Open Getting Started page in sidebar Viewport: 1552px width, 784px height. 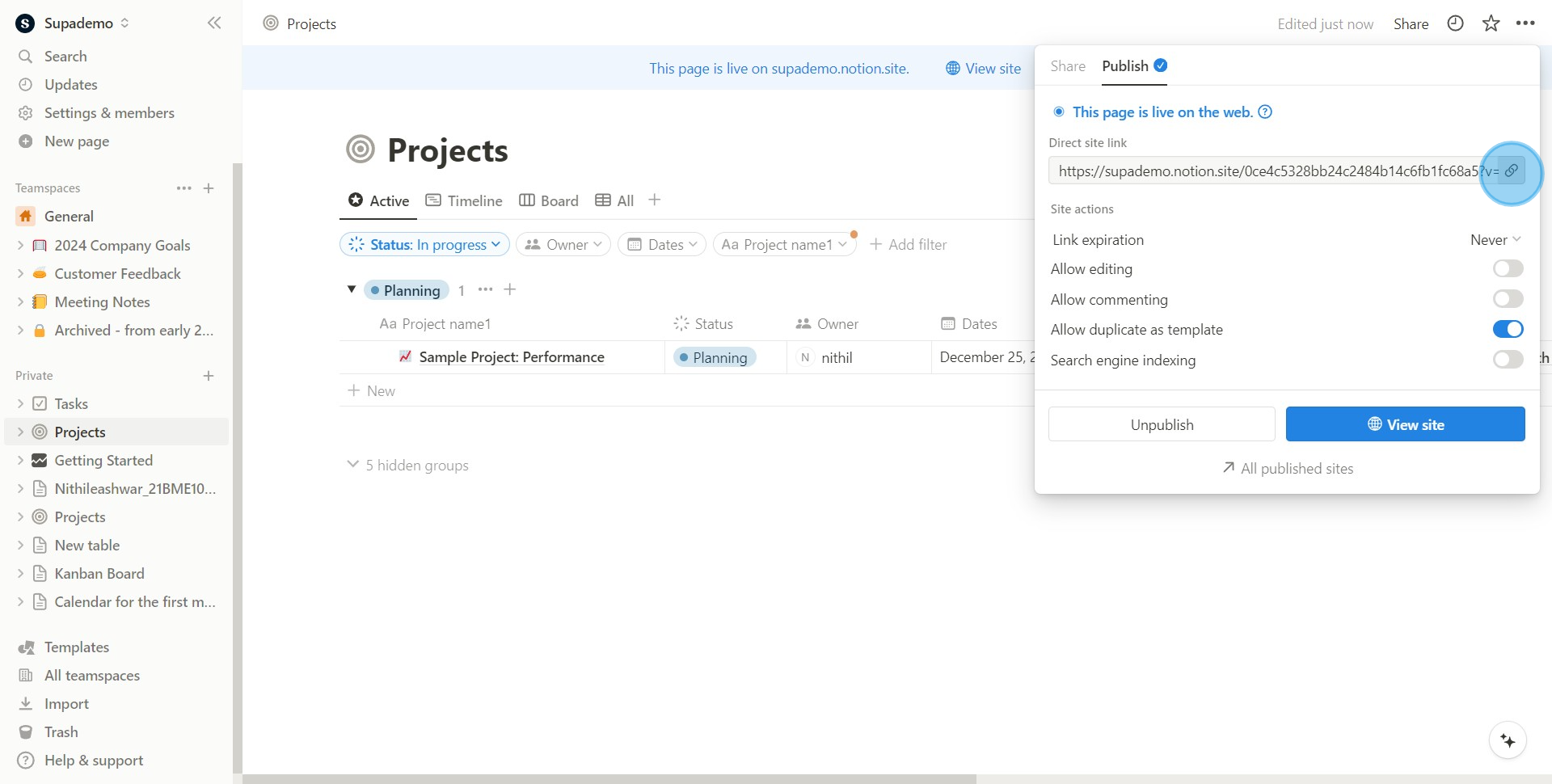click(103, 461)
